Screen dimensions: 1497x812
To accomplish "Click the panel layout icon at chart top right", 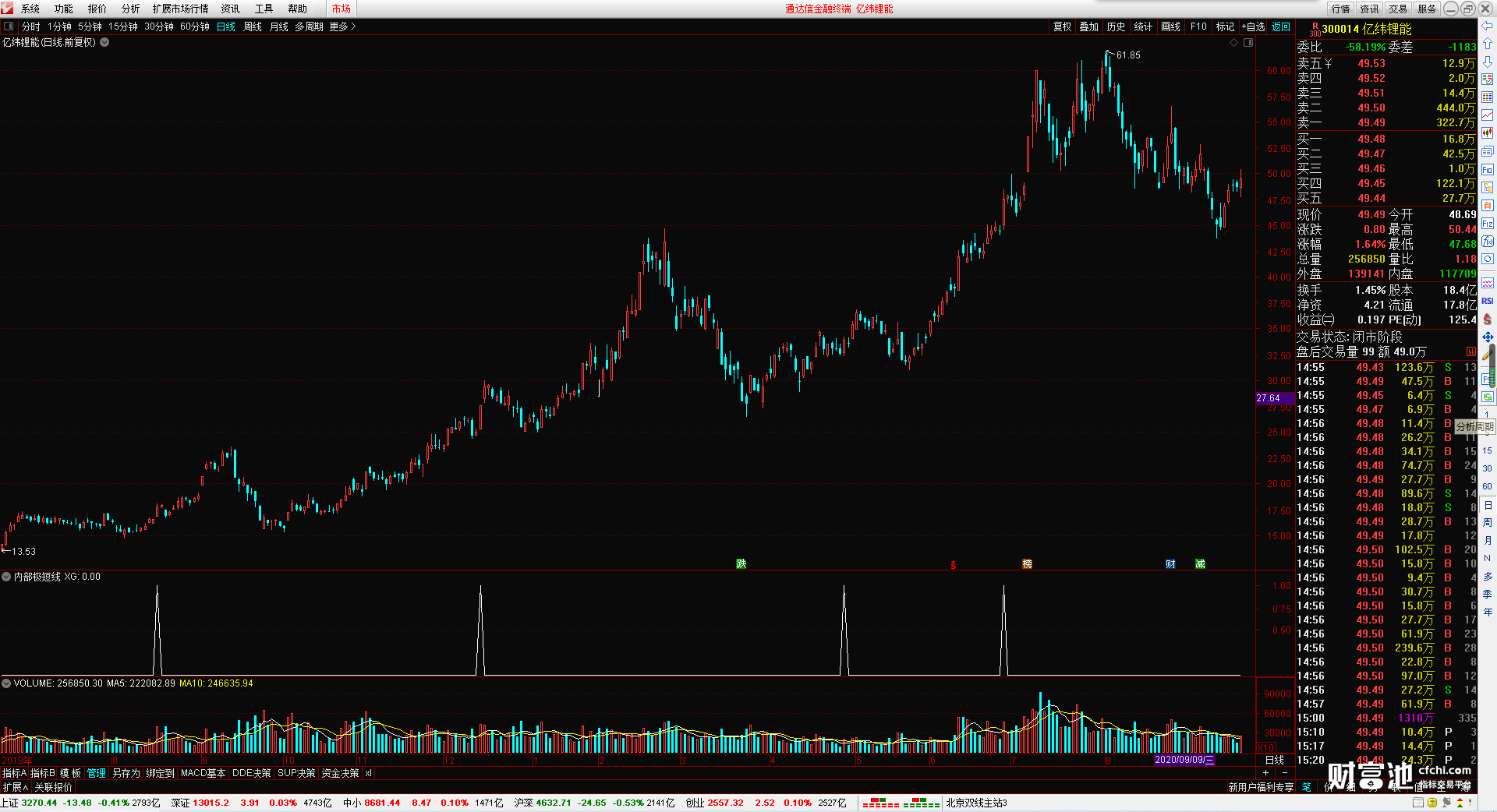I will click(1248, 42).
